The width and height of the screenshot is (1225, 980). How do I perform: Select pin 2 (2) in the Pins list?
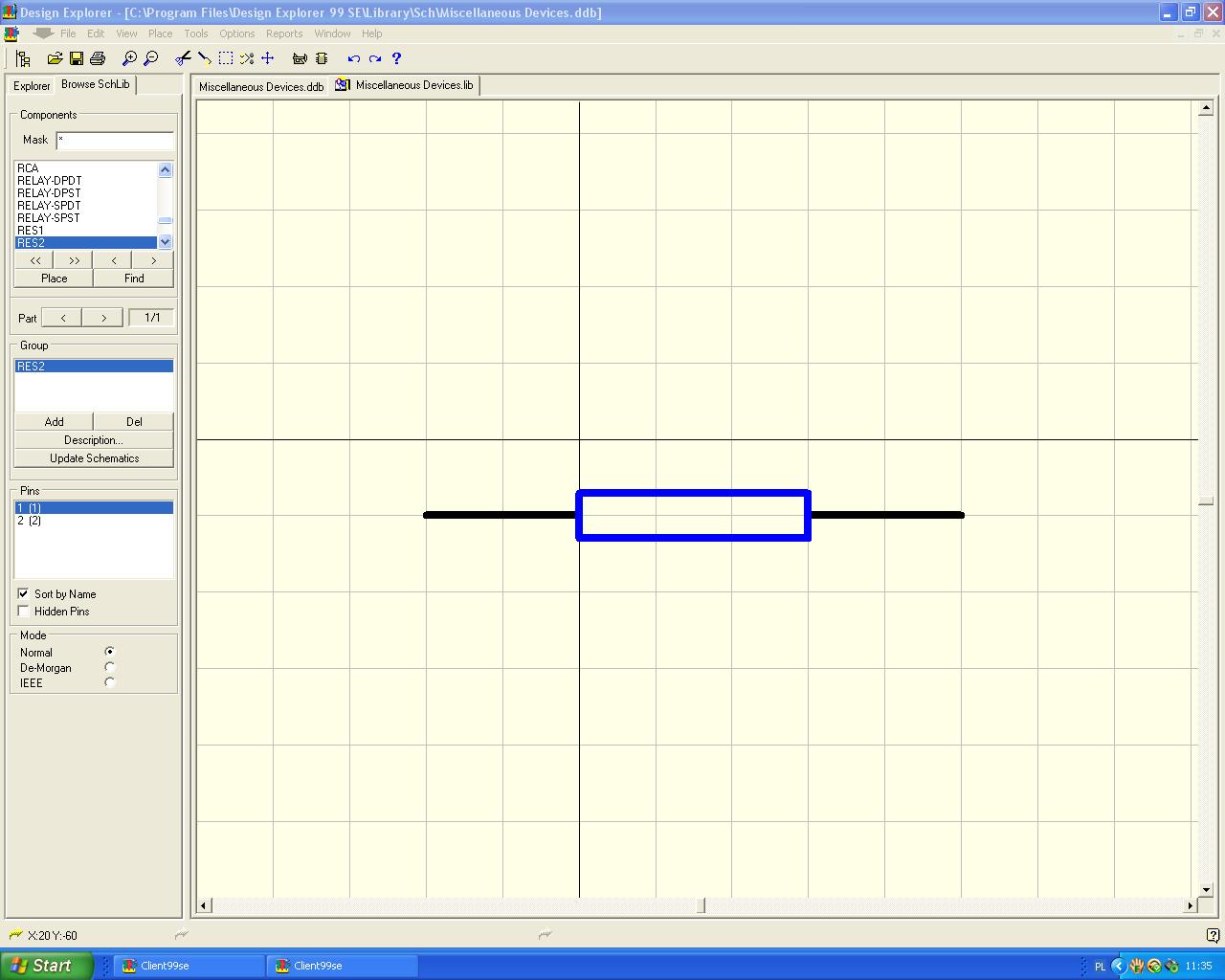94,521
